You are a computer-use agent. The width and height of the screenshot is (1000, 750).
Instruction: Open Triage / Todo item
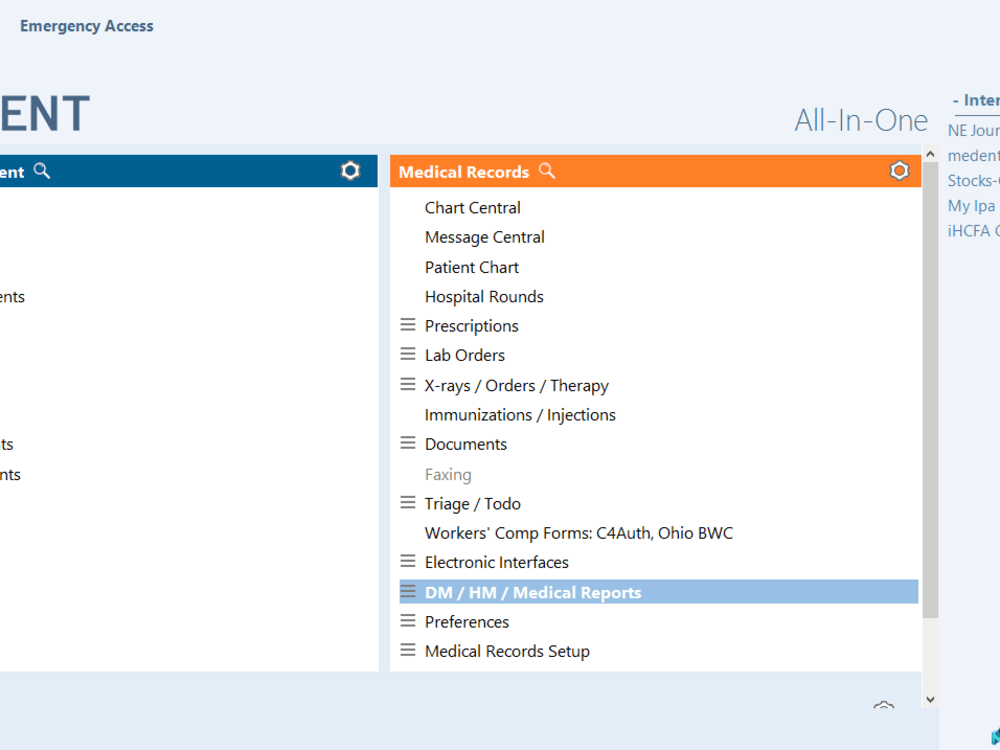473,504
